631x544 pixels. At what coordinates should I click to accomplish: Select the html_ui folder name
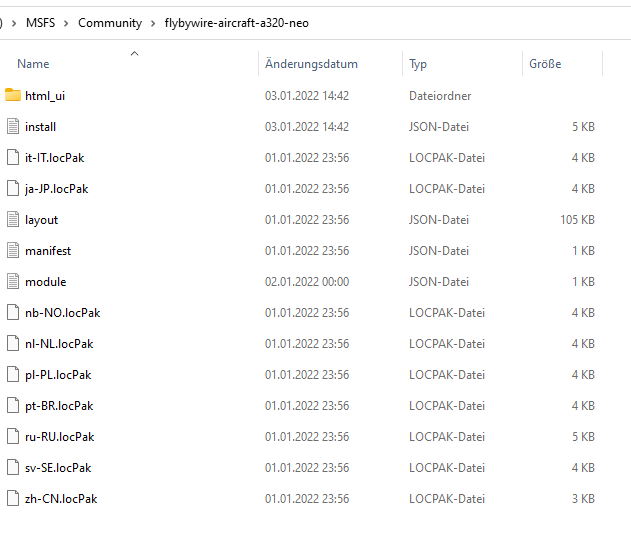pyautogui.click(x=45, y=96)
